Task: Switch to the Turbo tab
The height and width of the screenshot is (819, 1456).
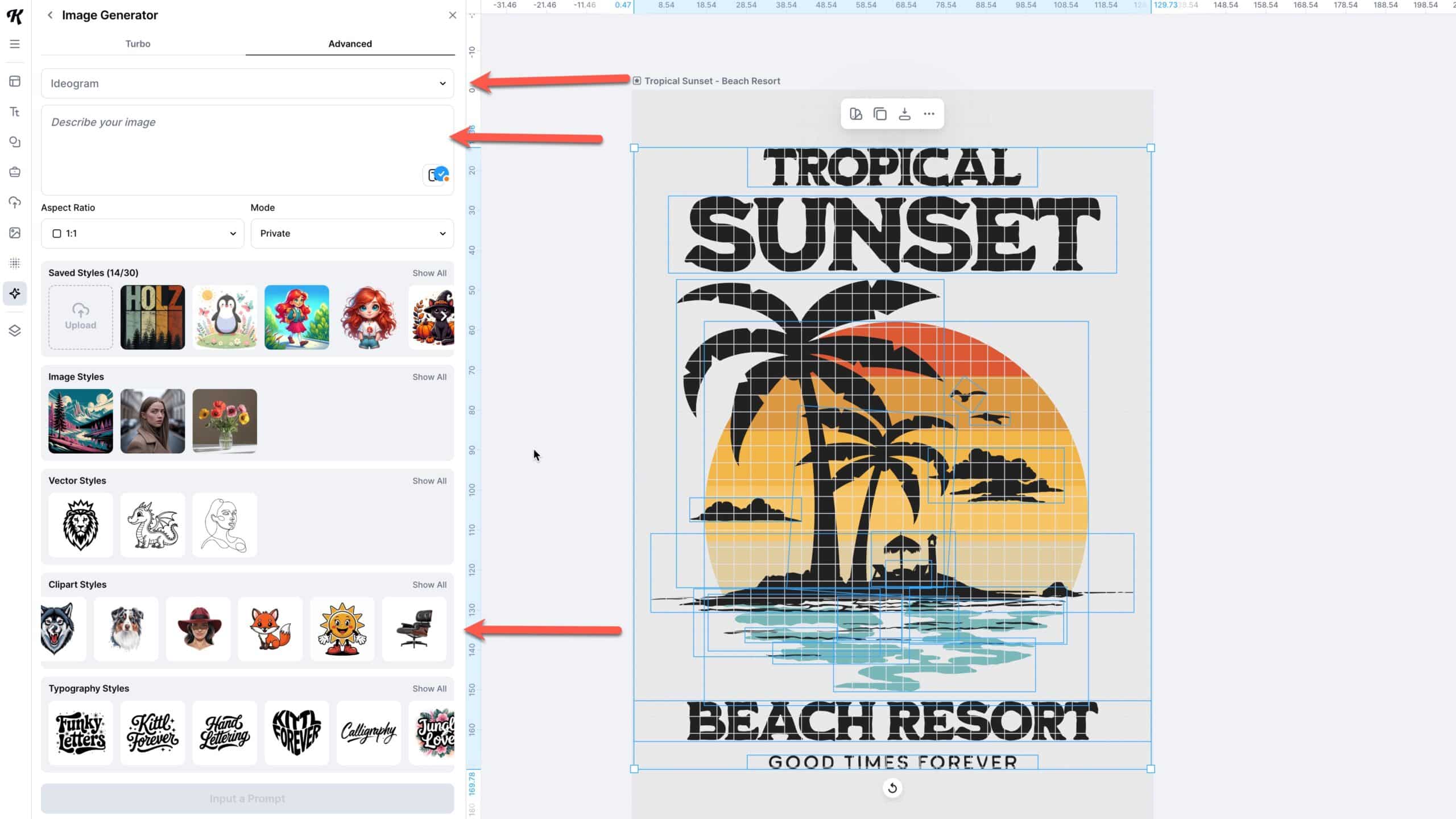Action: 138,44
